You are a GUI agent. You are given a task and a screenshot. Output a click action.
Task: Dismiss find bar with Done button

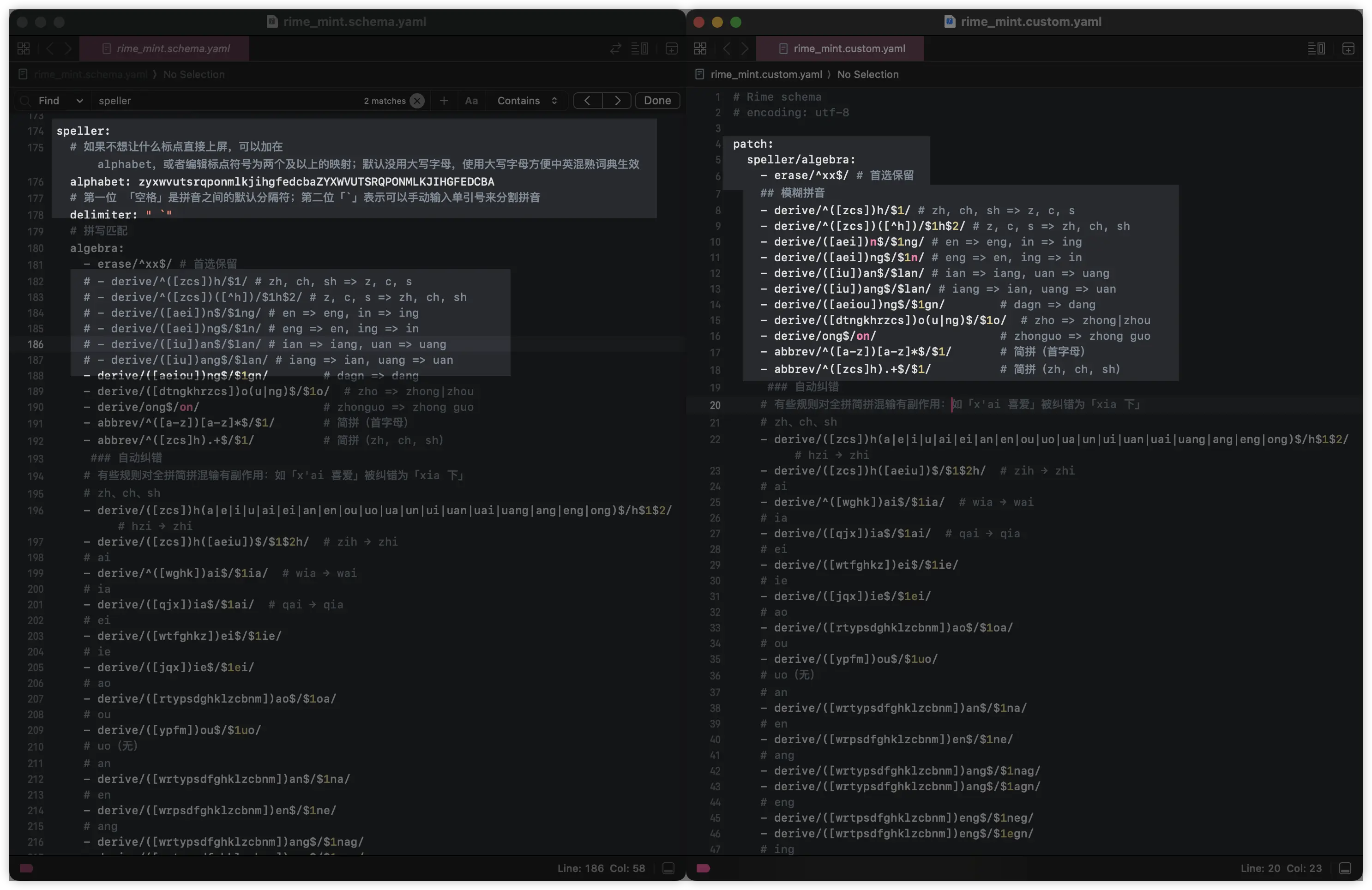(657, 100)
